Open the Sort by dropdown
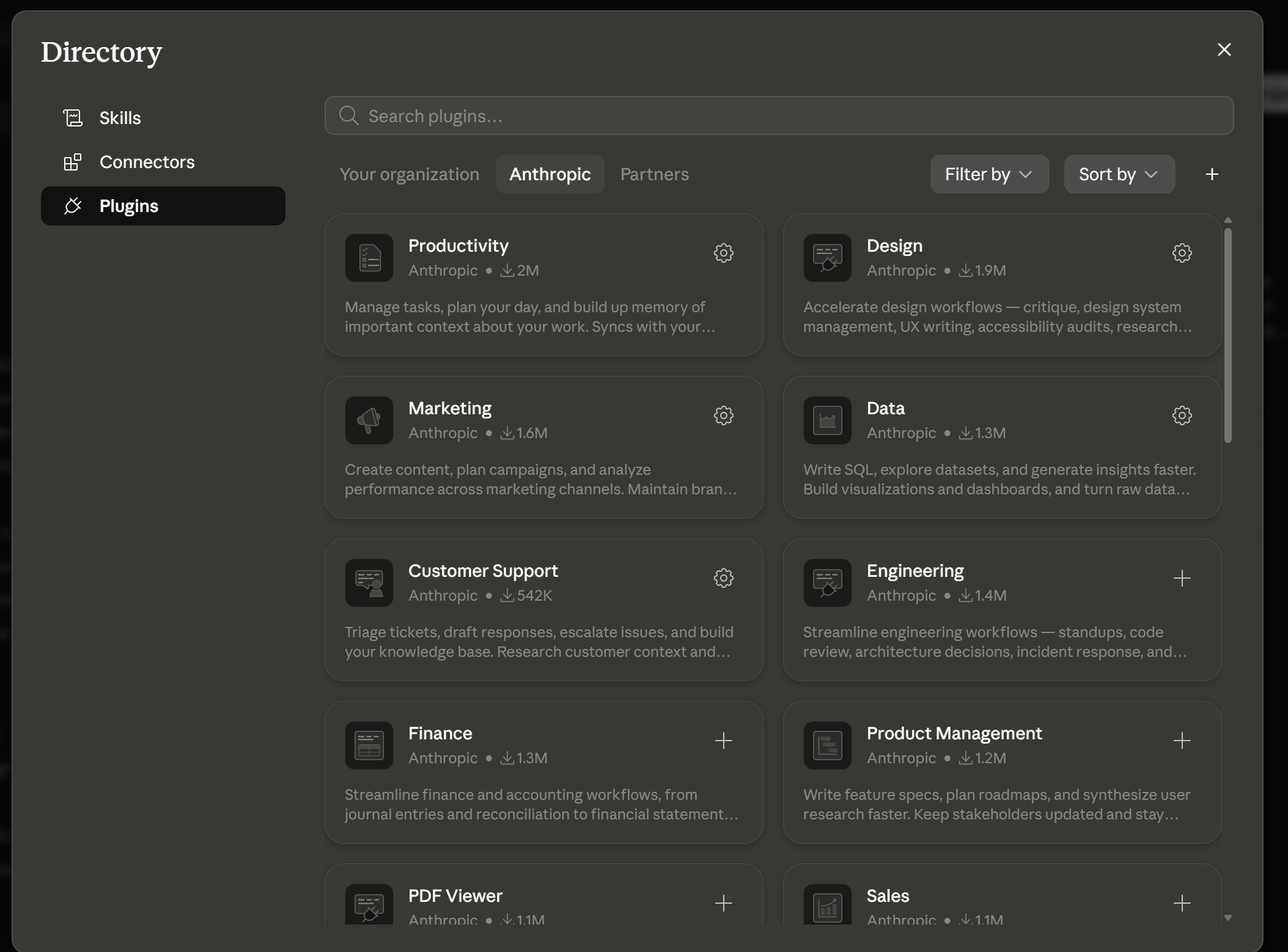This screenshot has width=1288, height=952. click(1119, 174)
